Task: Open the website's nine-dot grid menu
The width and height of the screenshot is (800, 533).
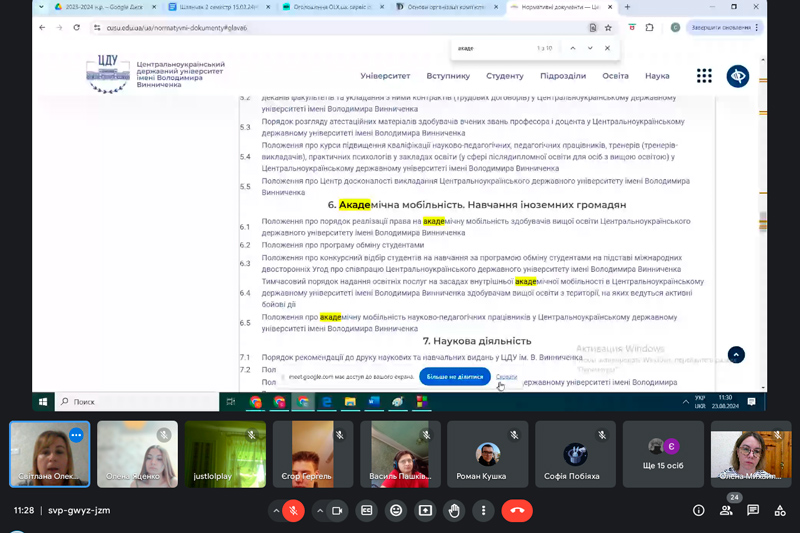Action: click(x=704, y=76)
